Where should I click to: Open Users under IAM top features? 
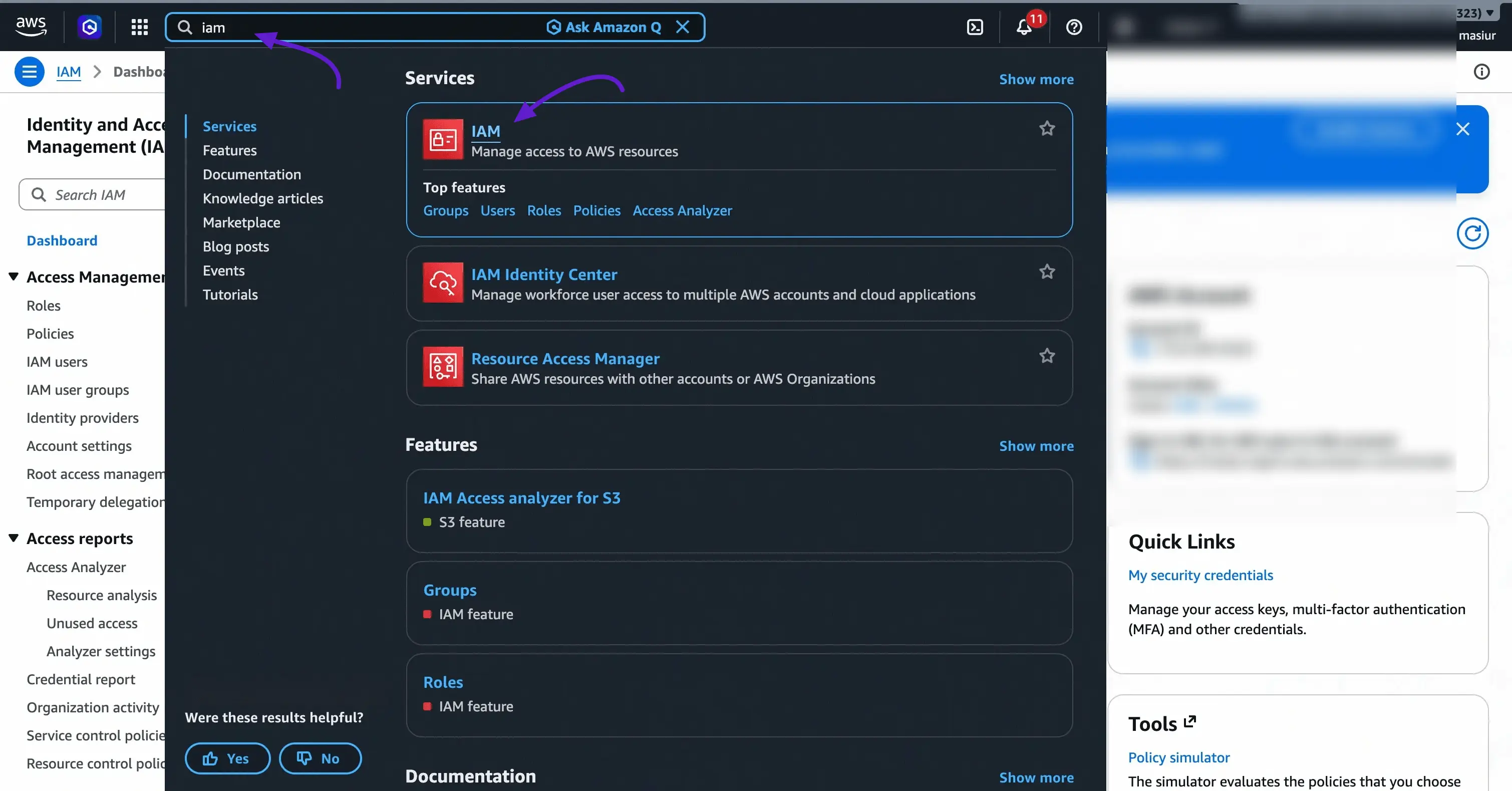[x=497, y=210]
